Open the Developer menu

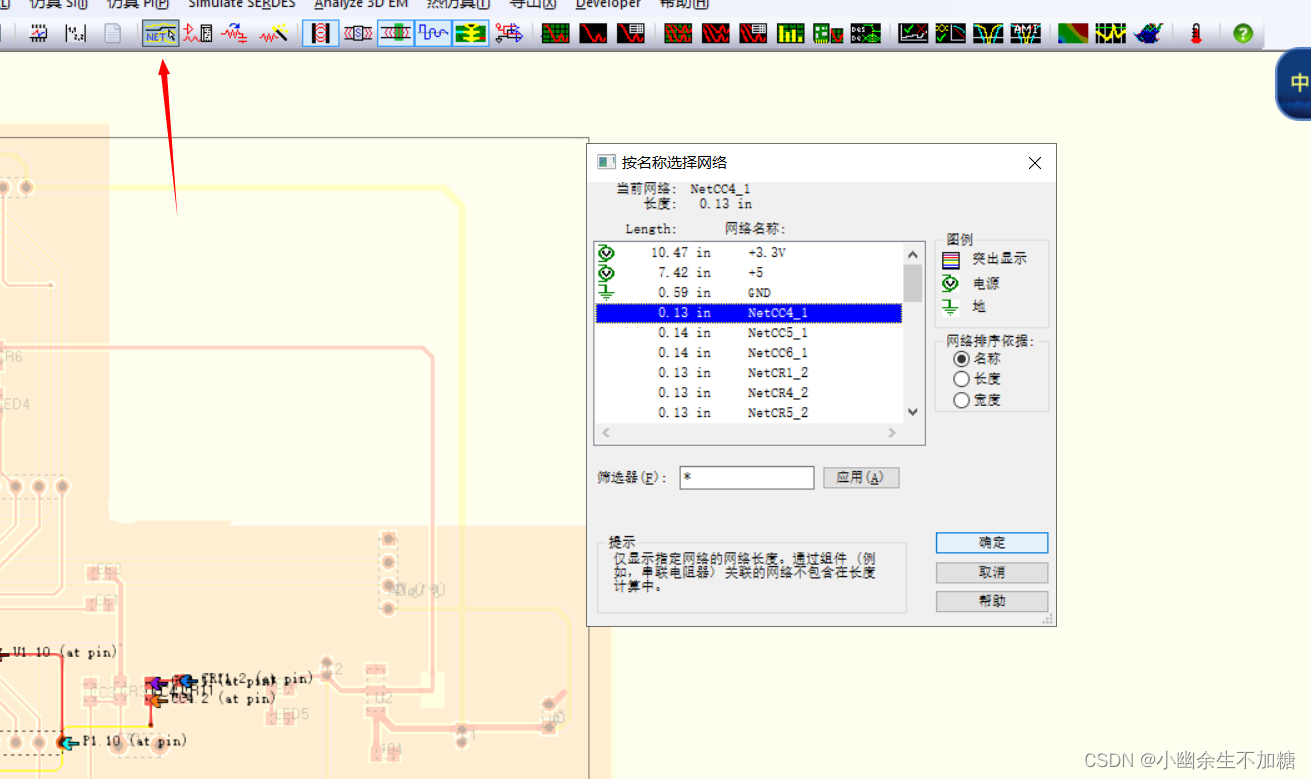coord(608,4)
